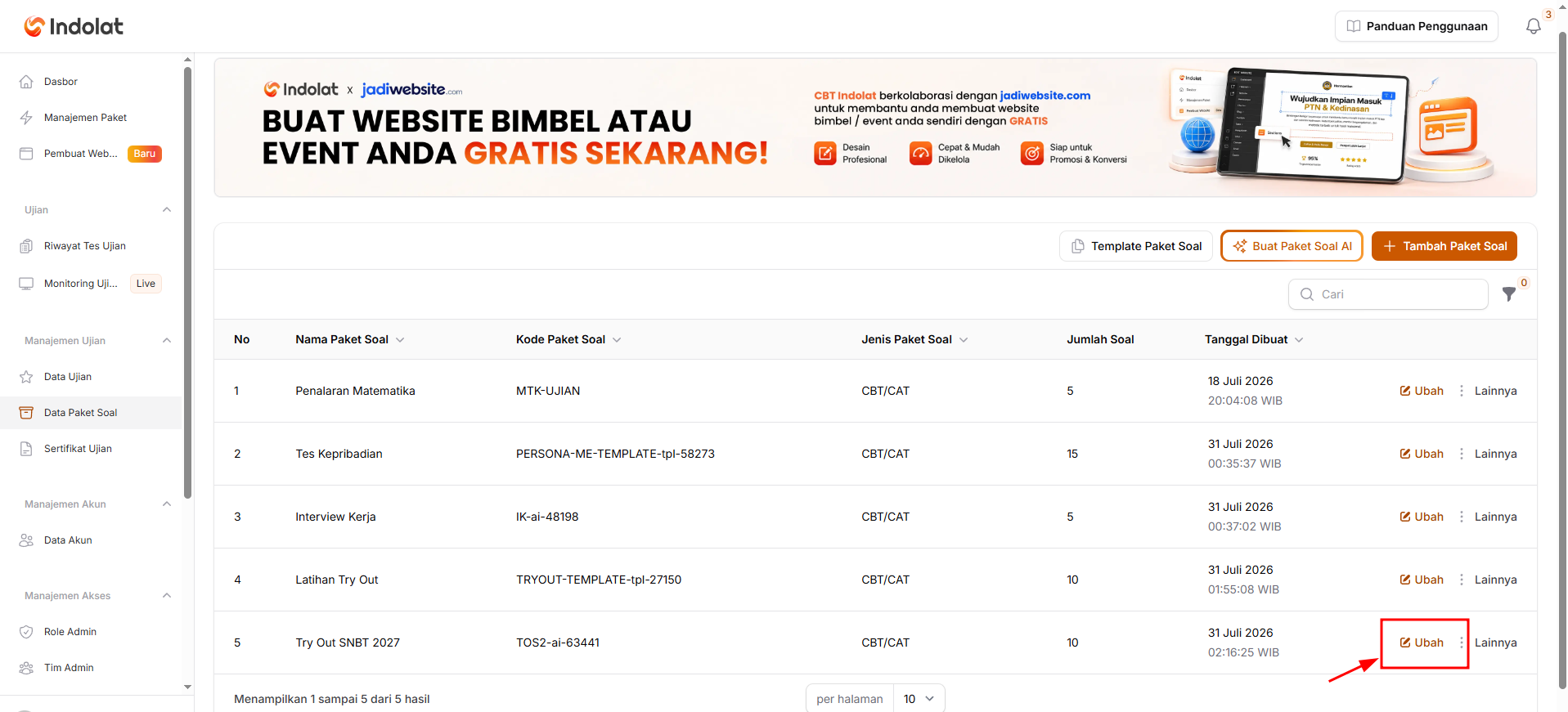
Task: Open the per halaman 10 dropdown
Action: pyautogui.click(x=919, y=699)
